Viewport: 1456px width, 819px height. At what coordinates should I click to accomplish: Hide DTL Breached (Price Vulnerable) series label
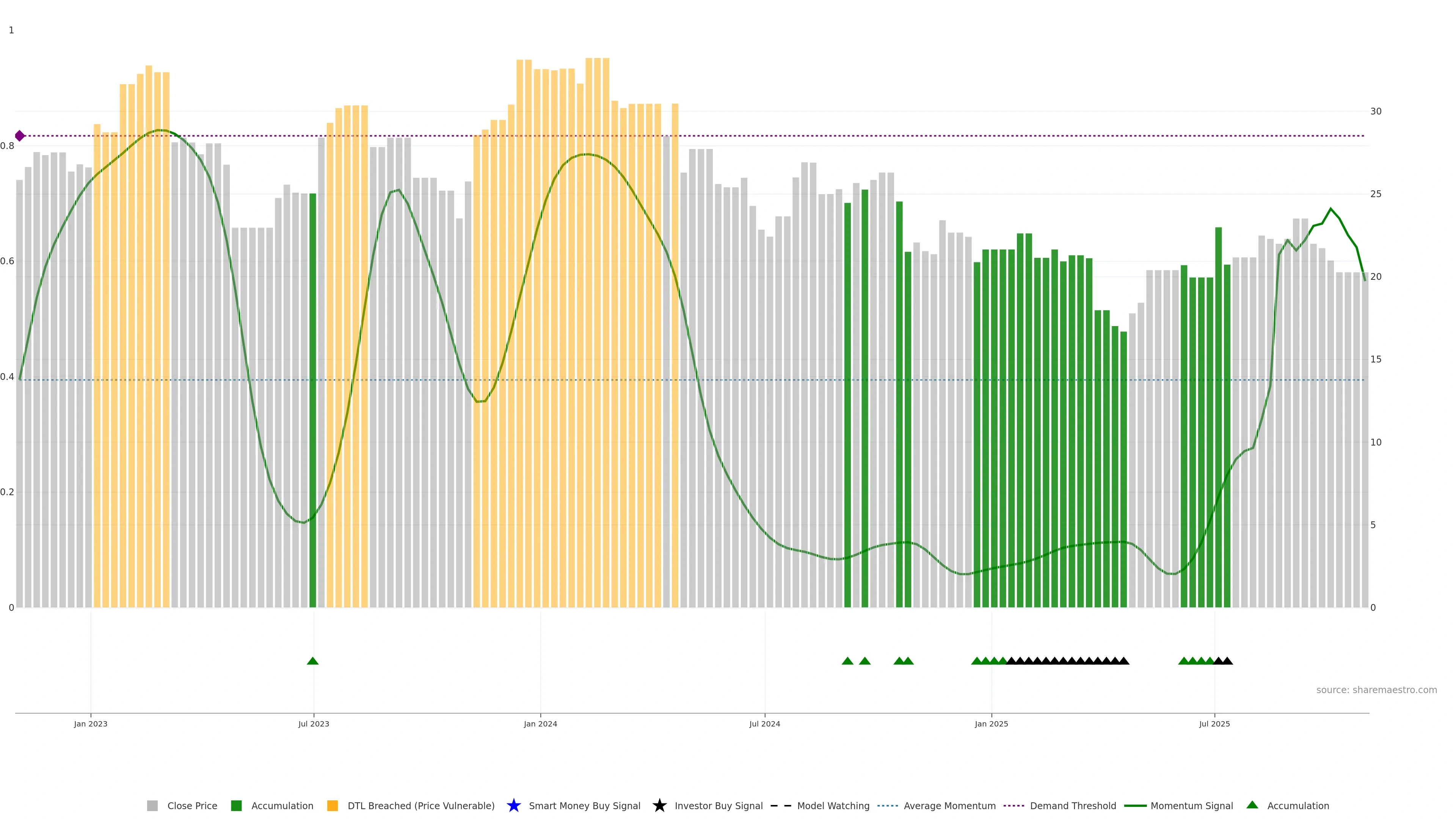point(420,805)
